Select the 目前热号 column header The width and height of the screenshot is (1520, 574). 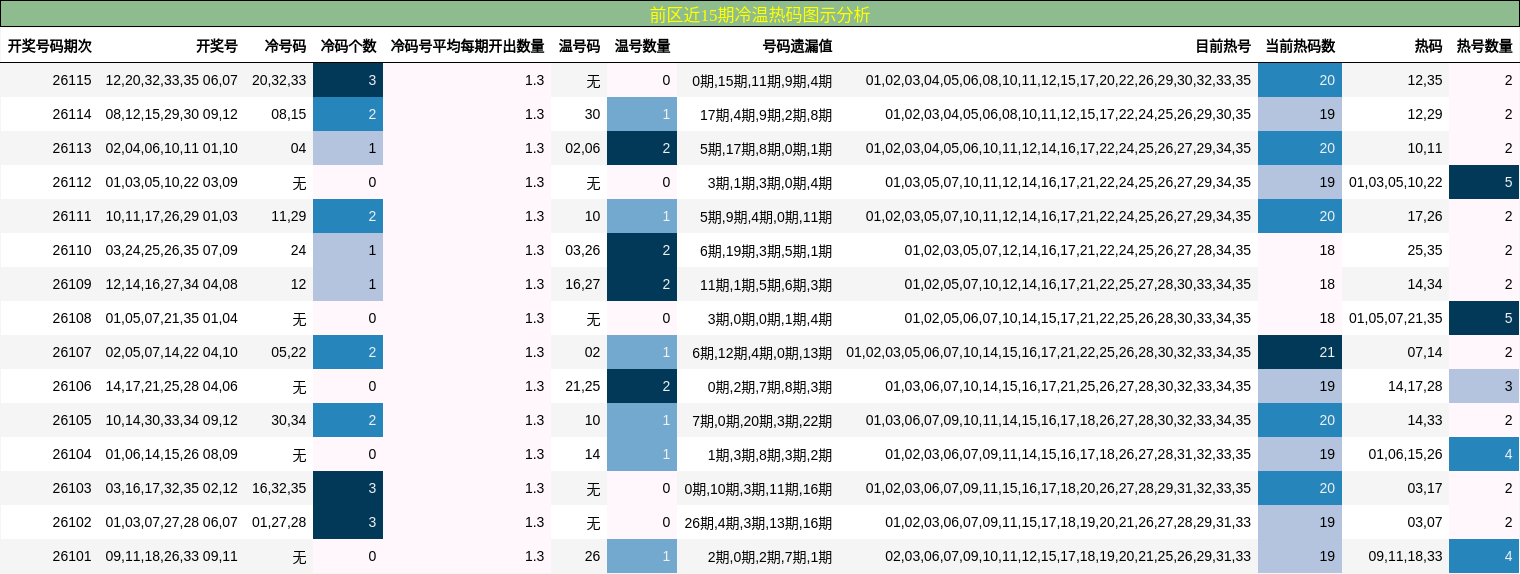[1223, 46]
